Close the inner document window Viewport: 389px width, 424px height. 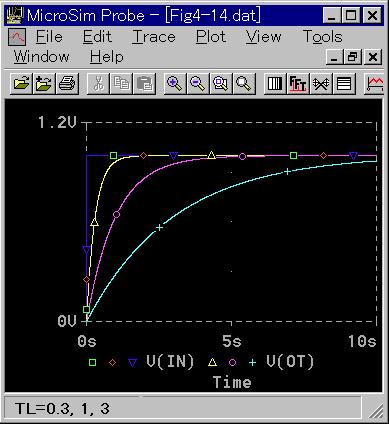tap(373, 57)
